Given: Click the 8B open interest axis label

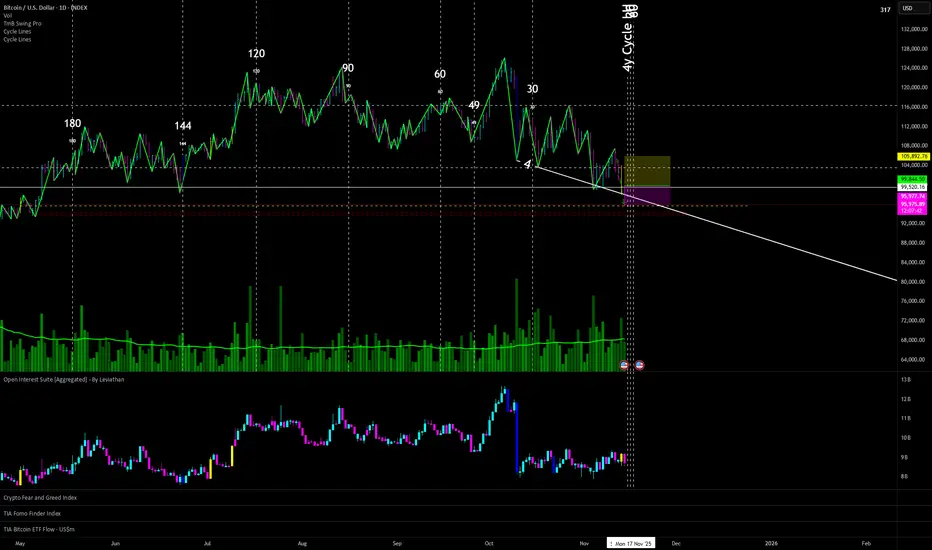Looking at the screenshot, I should tap(905, 476).
